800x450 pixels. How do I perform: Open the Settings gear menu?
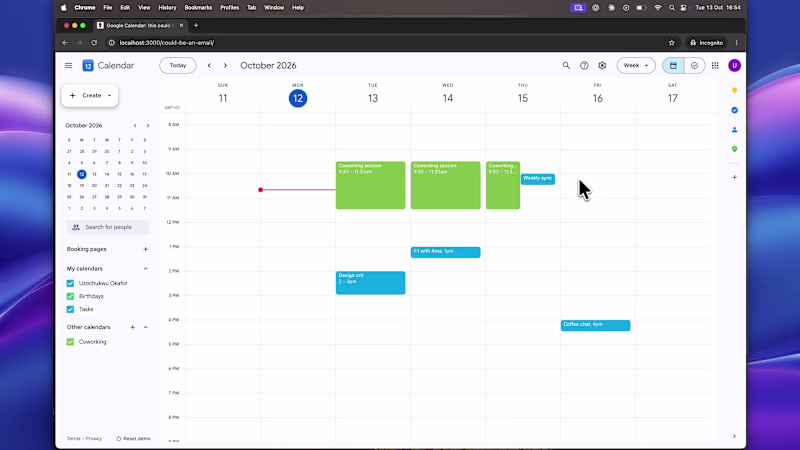(603, 65)
